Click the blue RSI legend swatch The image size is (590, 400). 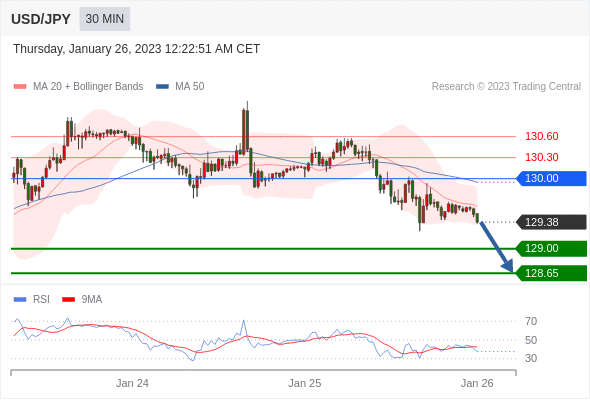(20, 300)
